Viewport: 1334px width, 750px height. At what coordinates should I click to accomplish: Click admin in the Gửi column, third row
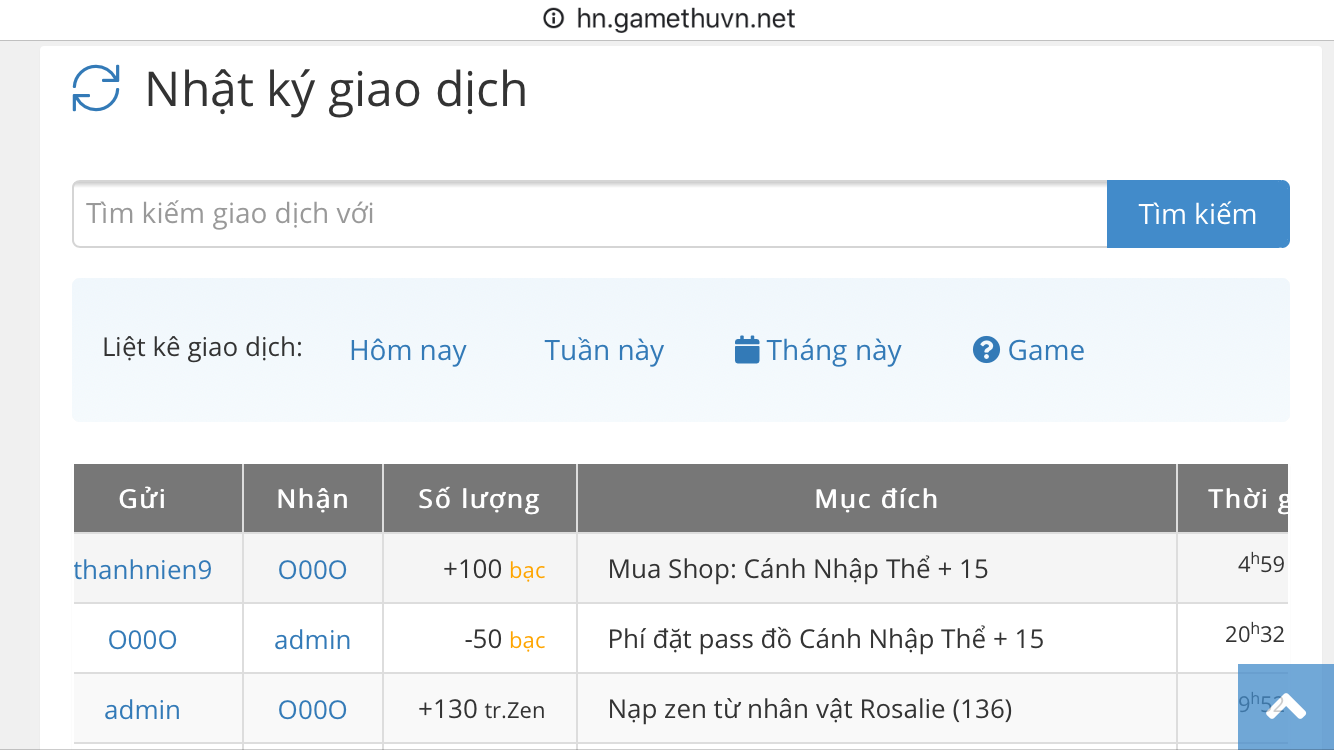point(142,709)
